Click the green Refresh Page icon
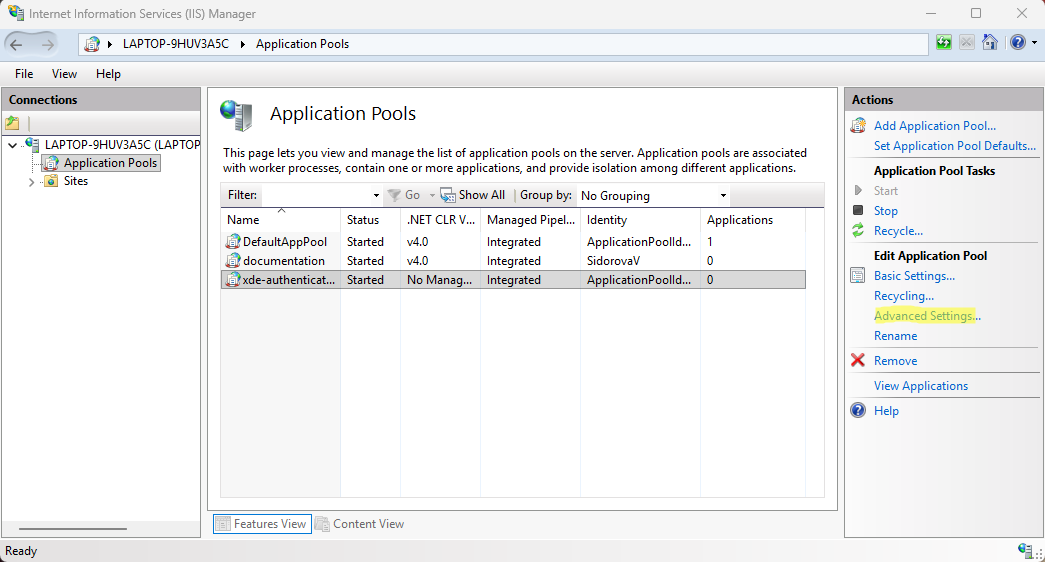1045x562 pixels. (944, 43)
